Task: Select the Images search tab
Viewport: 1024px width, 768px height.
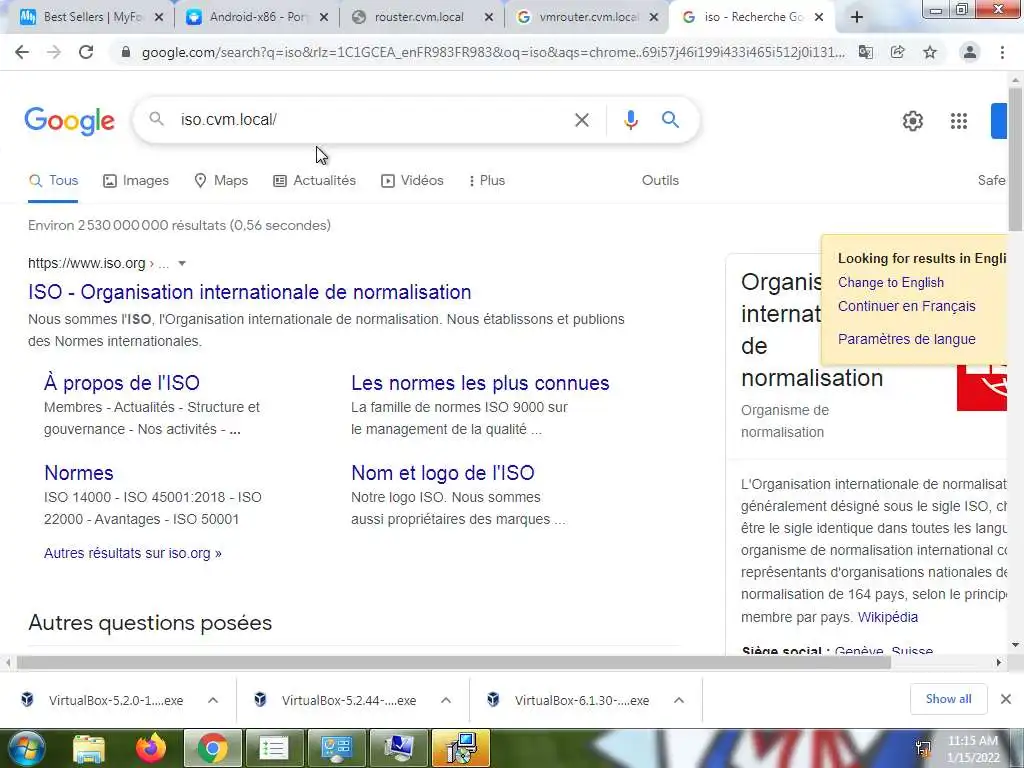Action: click(x=136, y=180)
